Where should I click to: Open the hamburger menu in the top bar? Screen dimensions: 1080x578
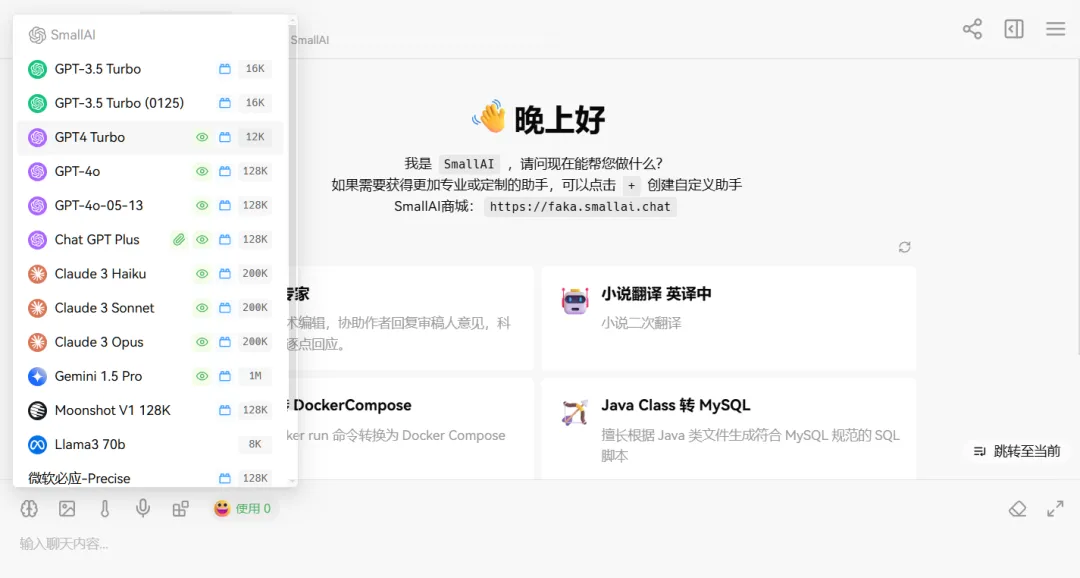1056,29
